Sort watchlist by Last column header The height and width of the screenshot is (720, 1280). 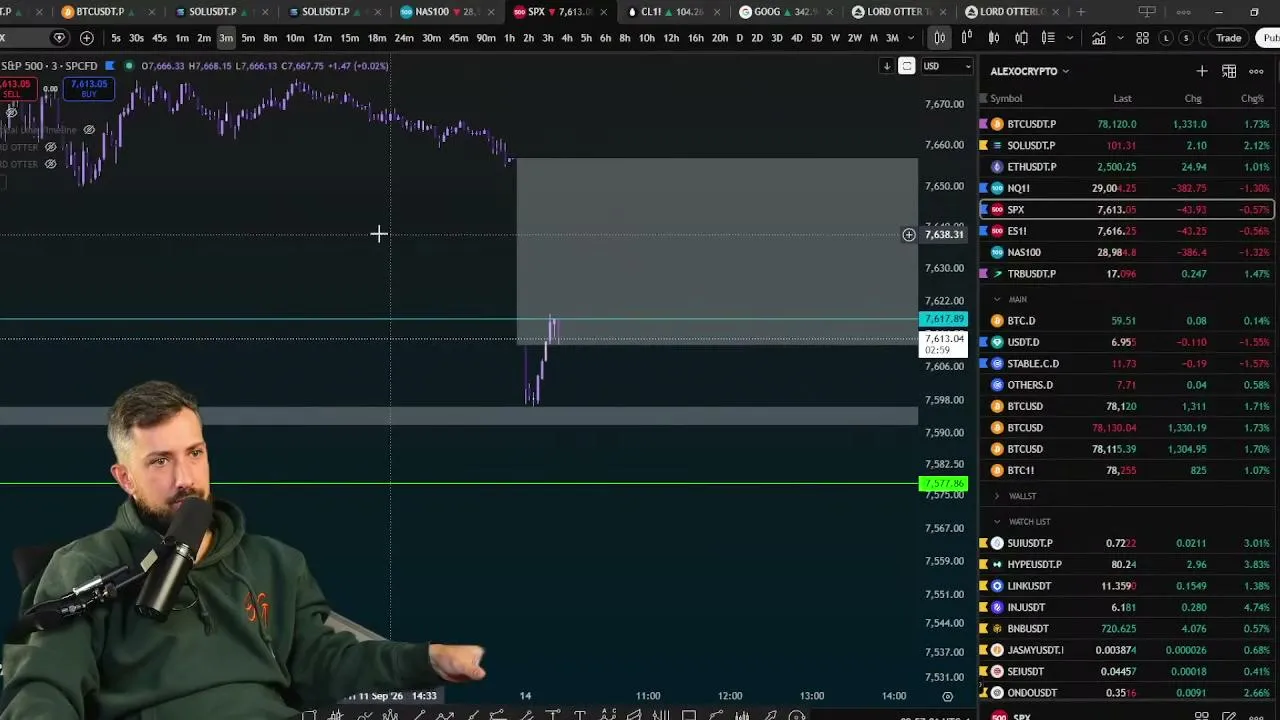(1122, 98)
